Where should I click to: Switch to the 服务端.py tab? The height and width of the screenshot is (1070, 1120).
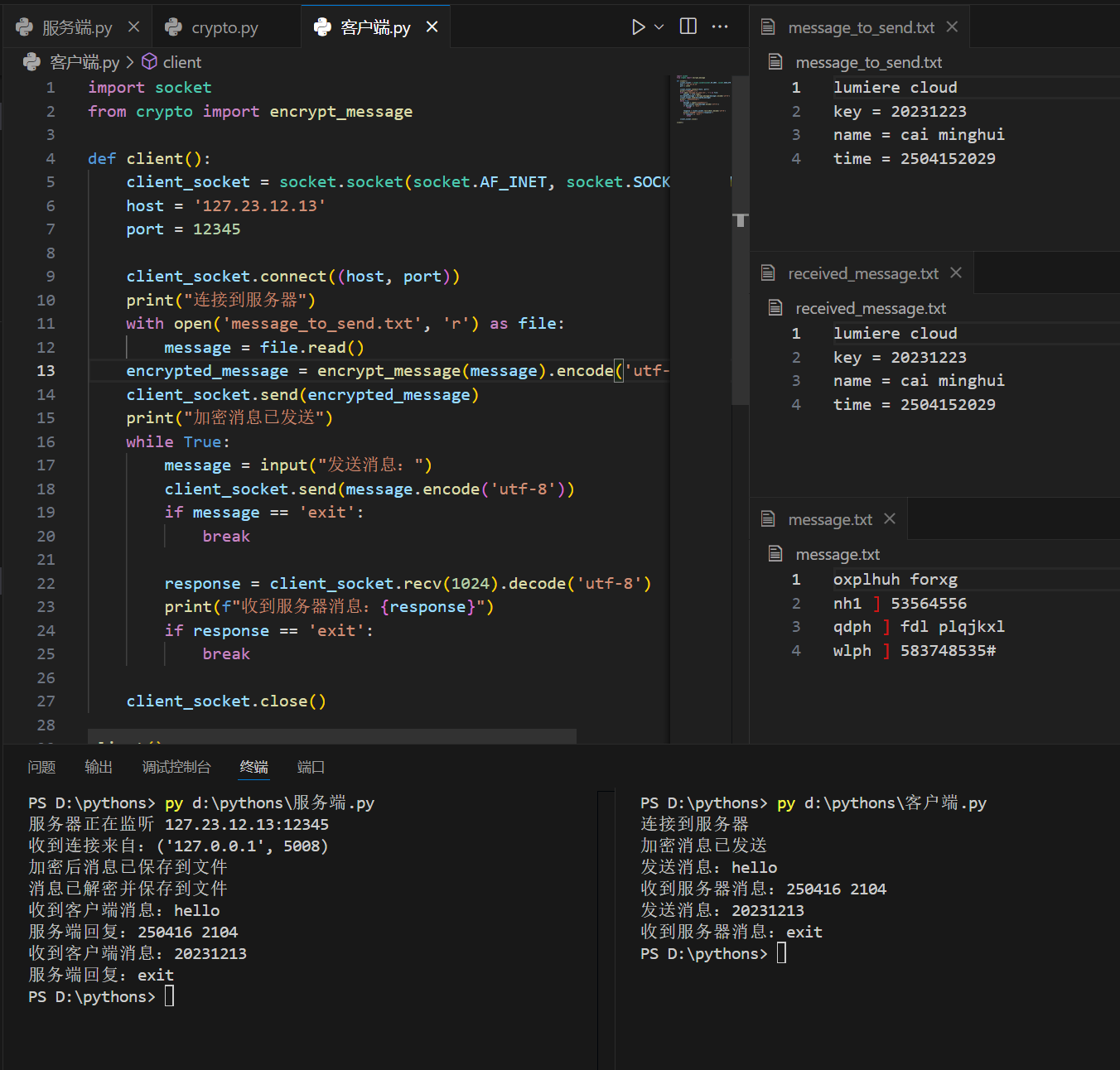click(x=77, y=27)
